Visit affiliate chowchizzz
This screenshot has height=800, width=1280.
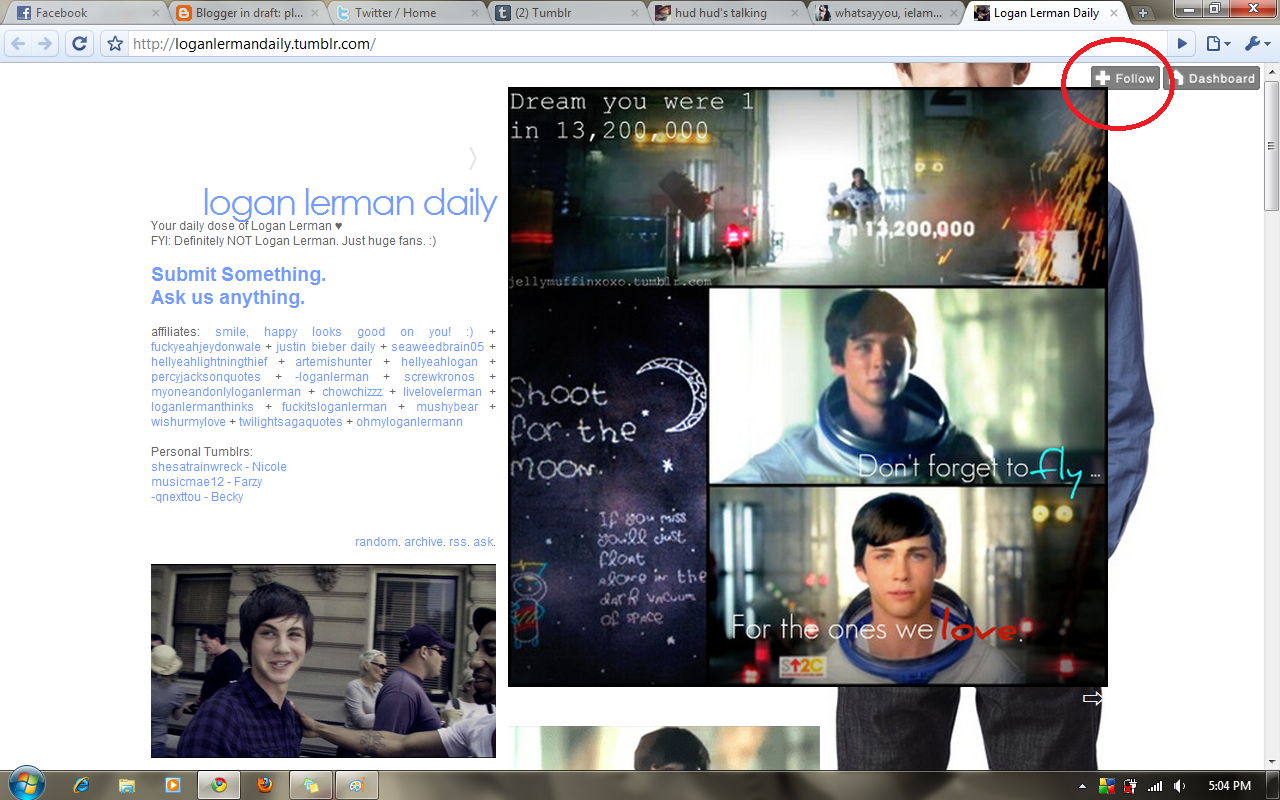[352, 392]
